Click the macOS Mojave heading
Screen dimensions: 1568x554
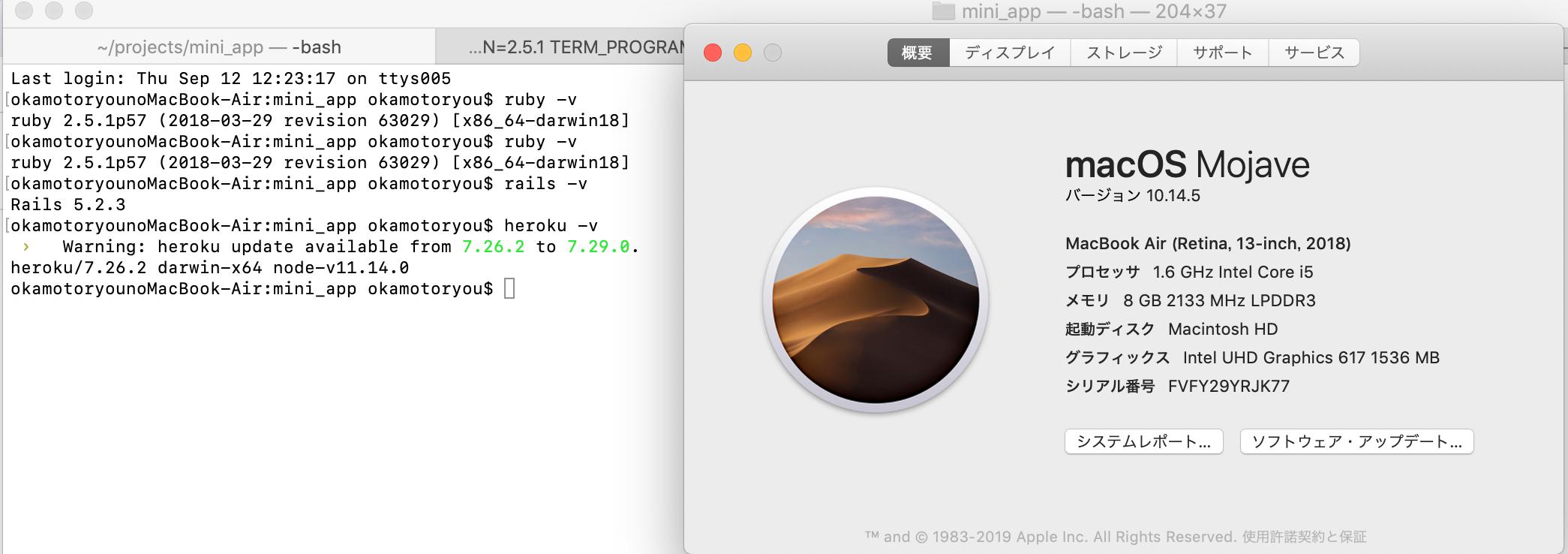point(1188,165)
